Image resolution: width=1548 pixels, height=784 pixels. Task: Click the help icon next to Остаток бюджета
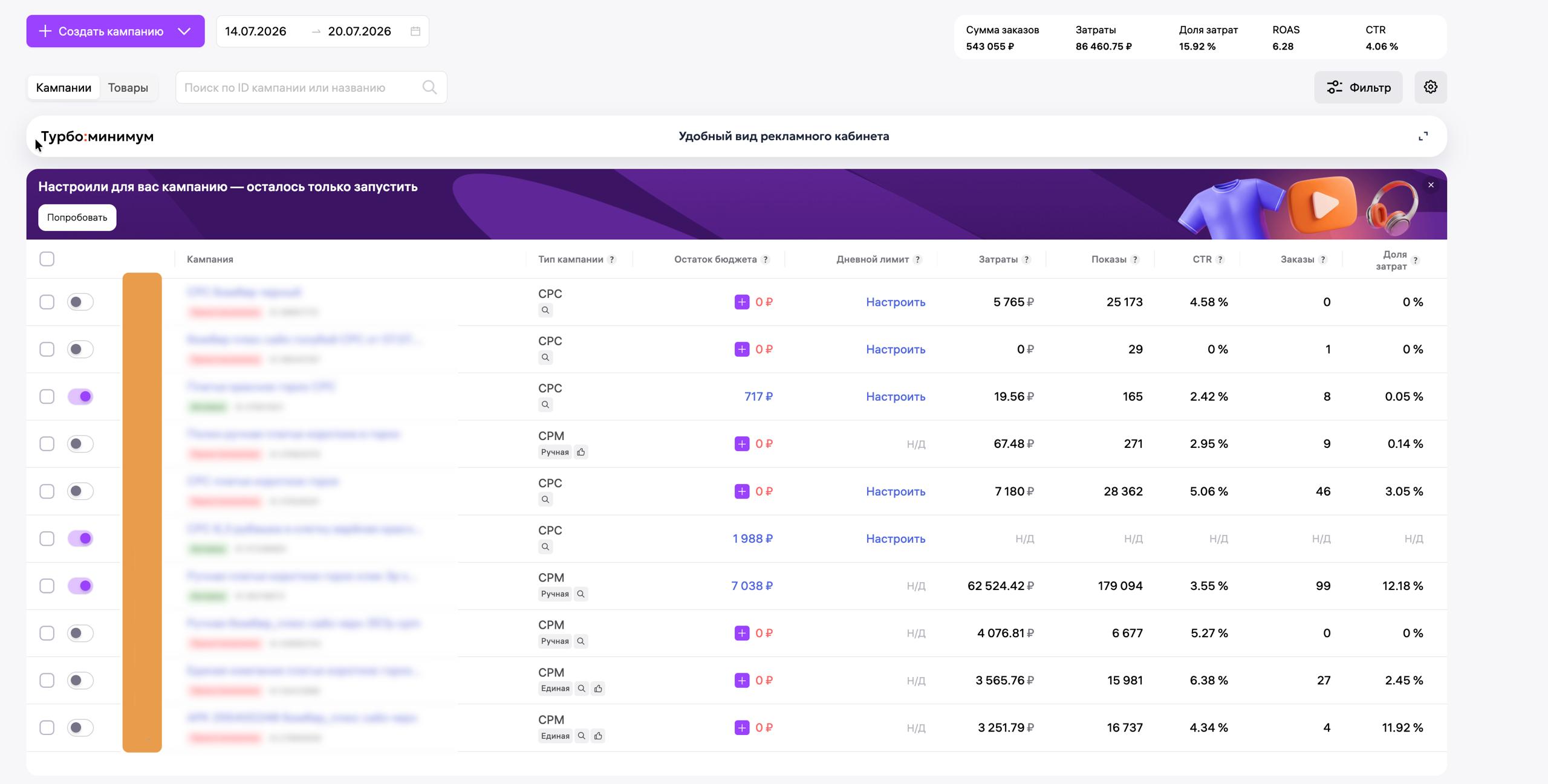point(766,259)
